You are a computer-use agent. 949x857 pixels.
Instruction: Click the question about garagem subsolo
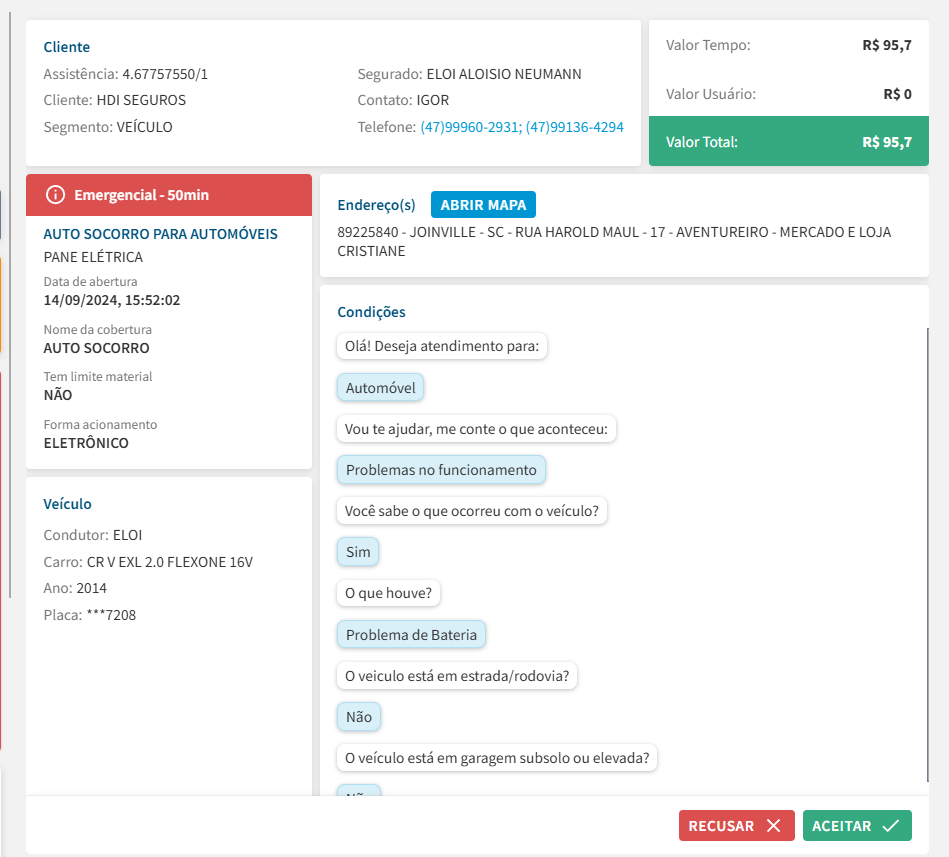pos(497,758)
